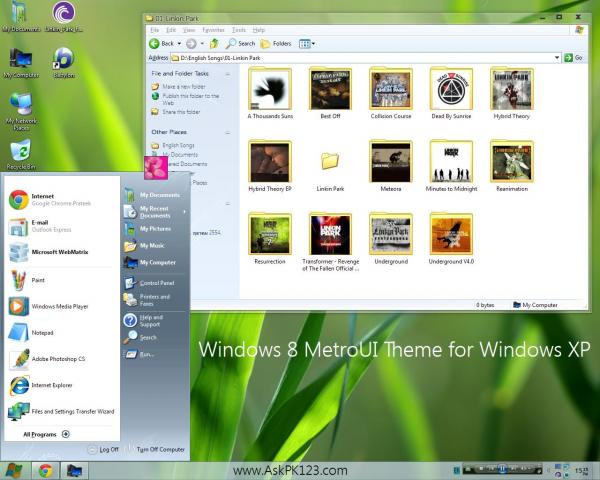
Task: Click the Explorer window taskbar button
Action: (74, 470)
